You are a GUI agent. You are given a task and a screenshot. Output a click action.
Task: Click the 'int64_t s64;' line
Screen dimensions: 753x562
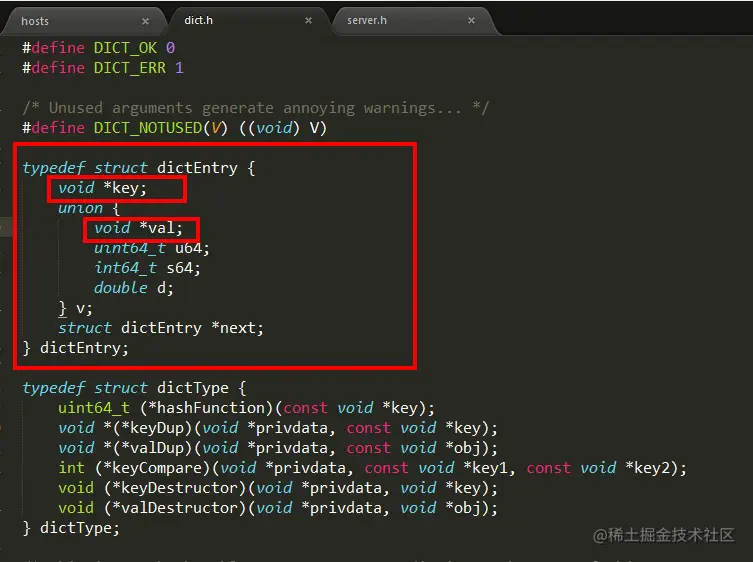click(147, 268)
